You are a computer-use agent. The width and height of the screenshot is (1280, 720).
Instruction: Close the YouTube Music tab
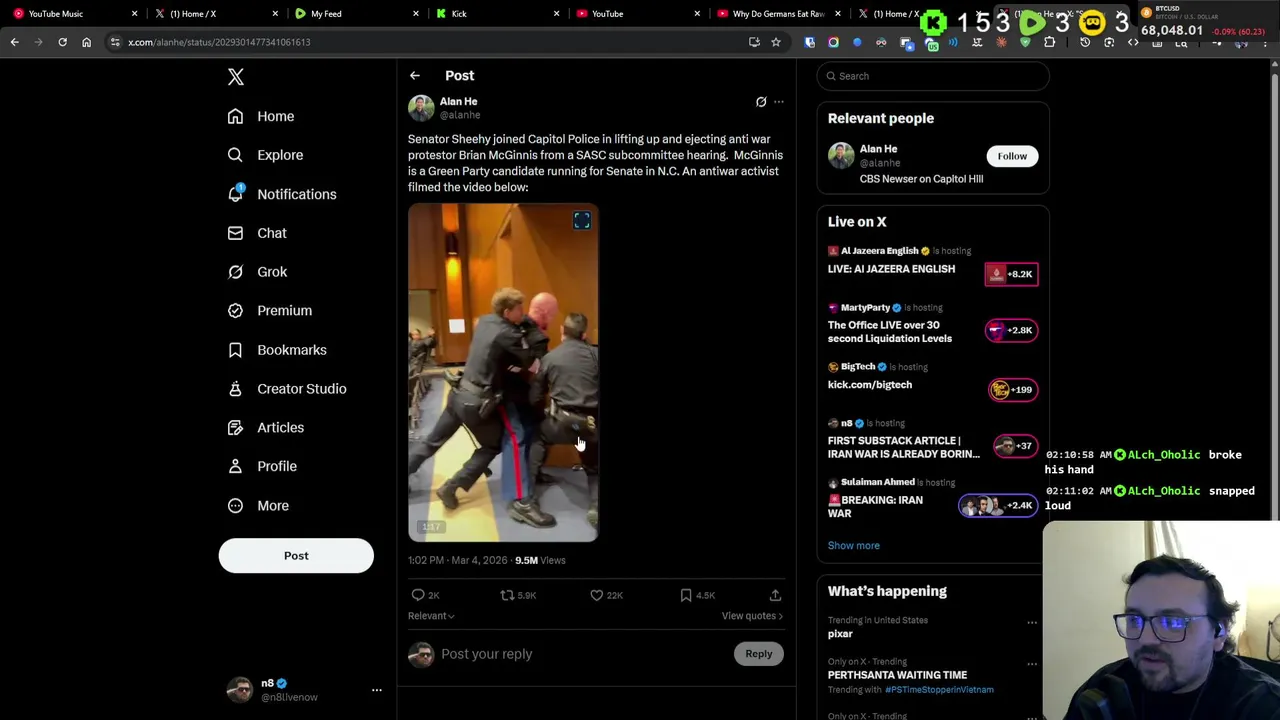tap(134, 14)
